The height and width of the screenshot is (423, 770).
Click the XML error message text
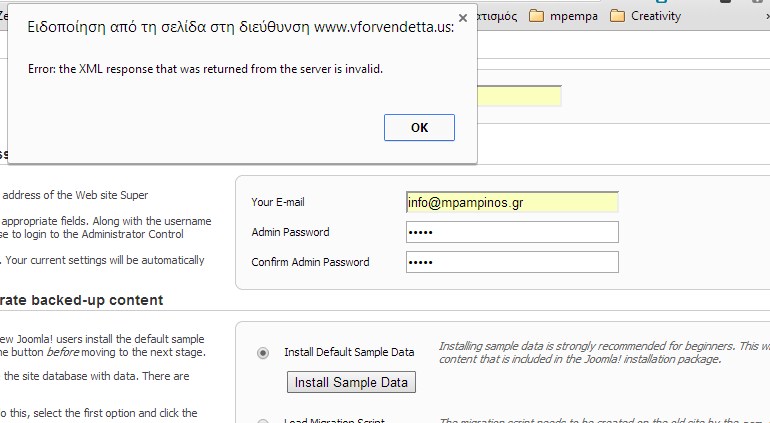point(207,69)
